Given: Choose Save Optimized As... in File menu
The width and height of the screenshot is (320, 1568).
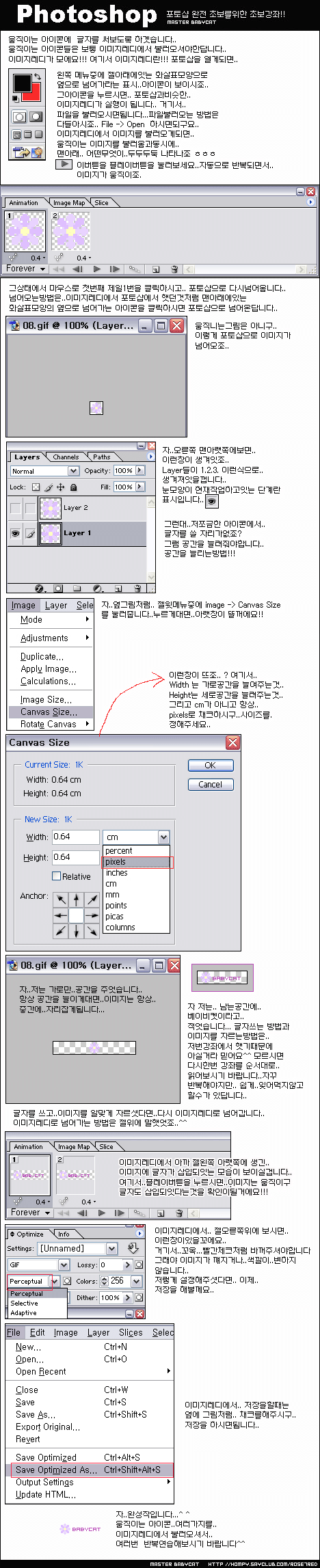Looking at the screenshot, I should (x=91, y=1470).
